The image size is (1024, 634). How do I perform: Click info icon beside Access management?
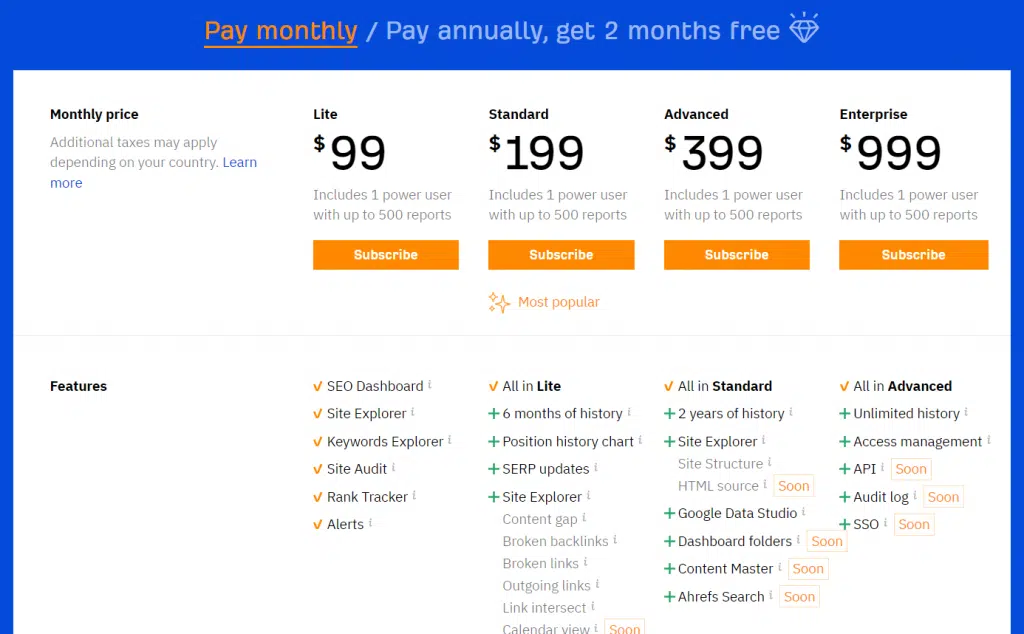(x=989, y=440)
